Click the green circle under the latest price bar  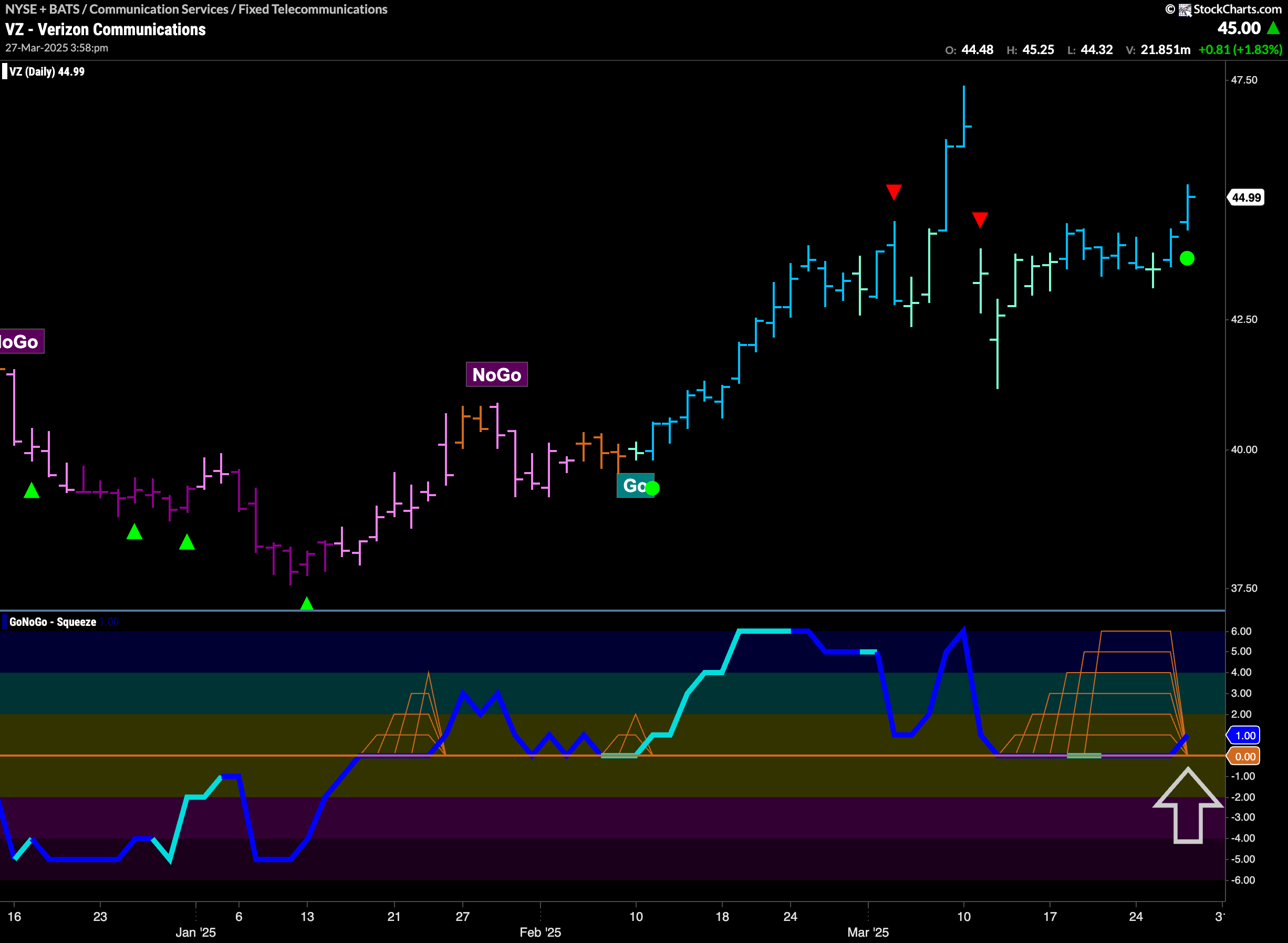coord(1187,258)
